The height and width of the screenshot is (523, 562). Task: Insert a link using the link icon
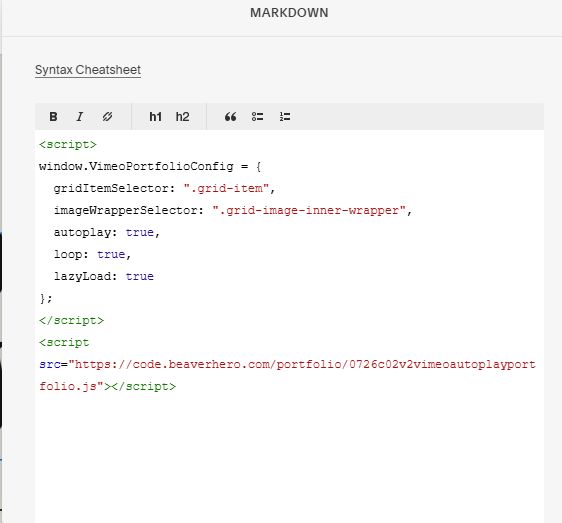[107, 117]
